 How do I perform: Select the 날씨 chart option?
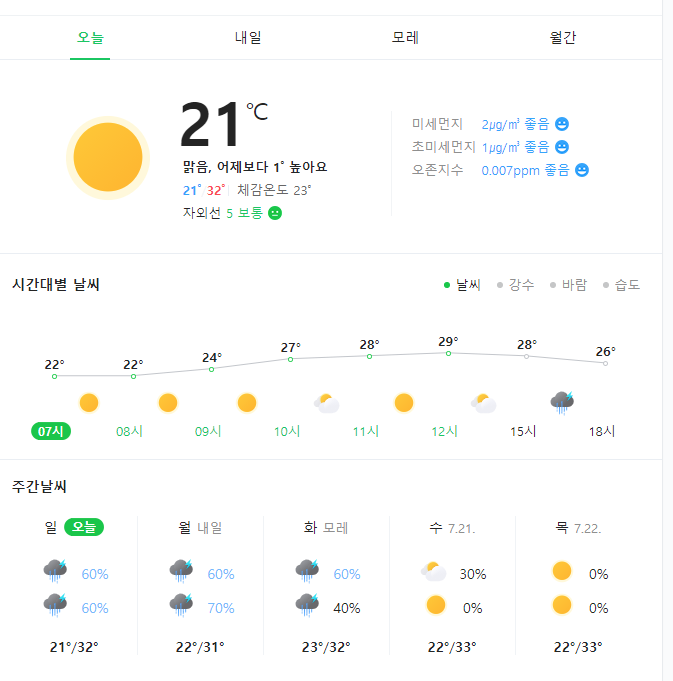coord(462,285)
